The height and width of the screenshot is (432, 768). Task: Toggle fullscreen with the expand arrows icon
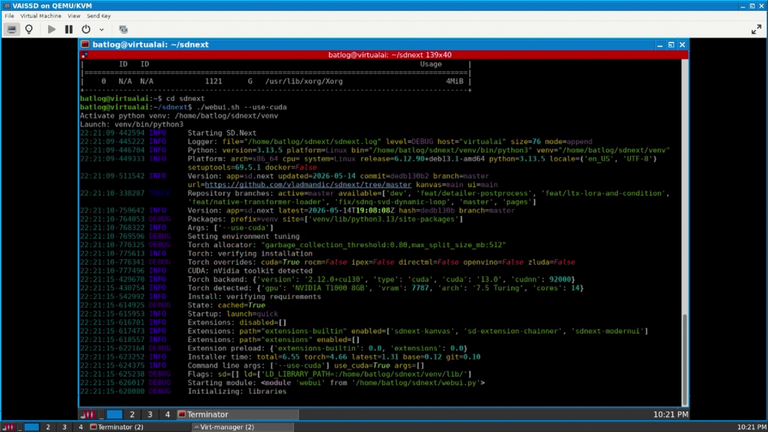[756, 29]
